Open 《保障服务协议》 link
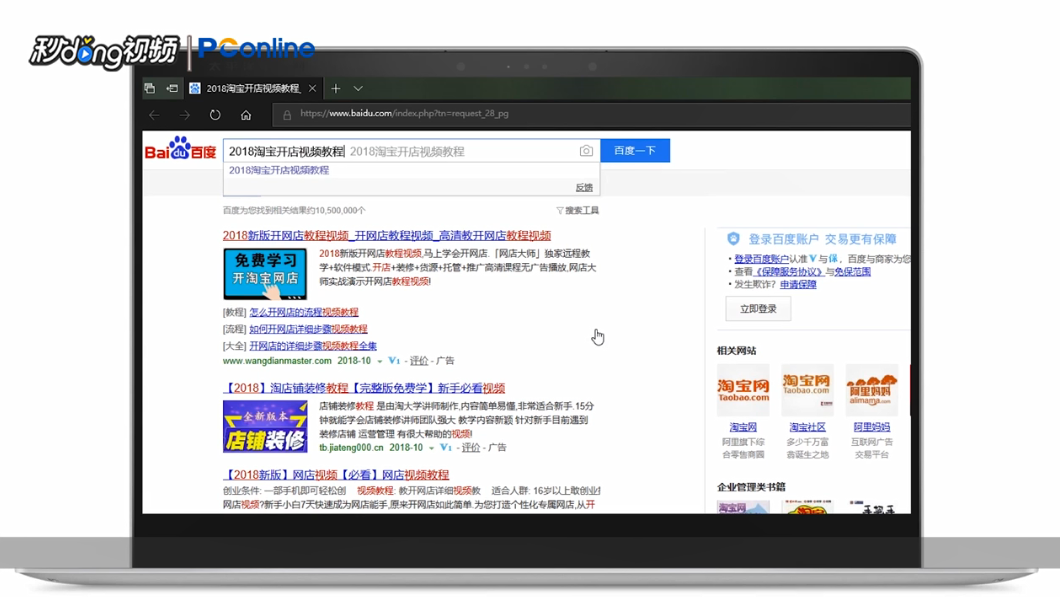Image resolution: width=1060 pixels, height=597 pixels. coord(788,272)
